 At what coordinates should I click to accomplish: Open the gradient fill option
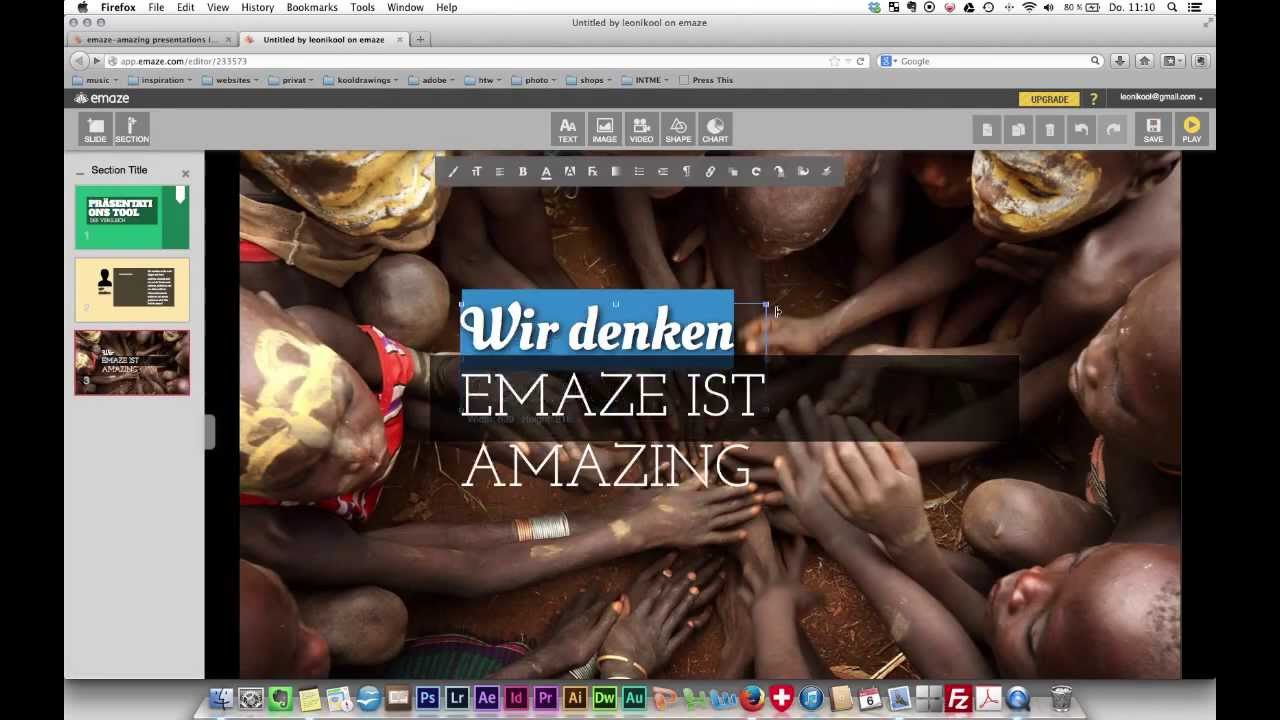(616, 172)
